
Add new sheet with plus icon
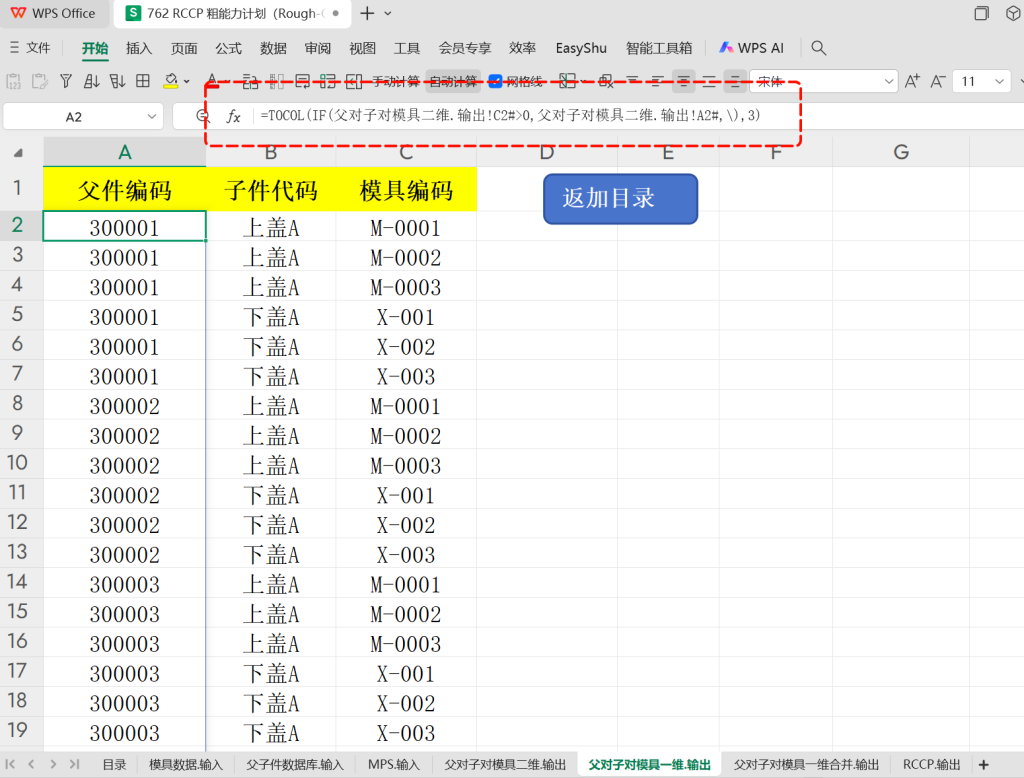(984, 764)
